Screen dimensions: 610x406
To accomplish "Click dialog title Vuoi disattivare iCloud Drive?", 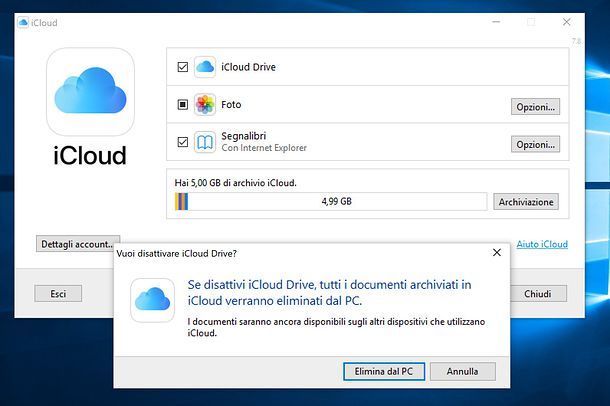I will (177, 254).
